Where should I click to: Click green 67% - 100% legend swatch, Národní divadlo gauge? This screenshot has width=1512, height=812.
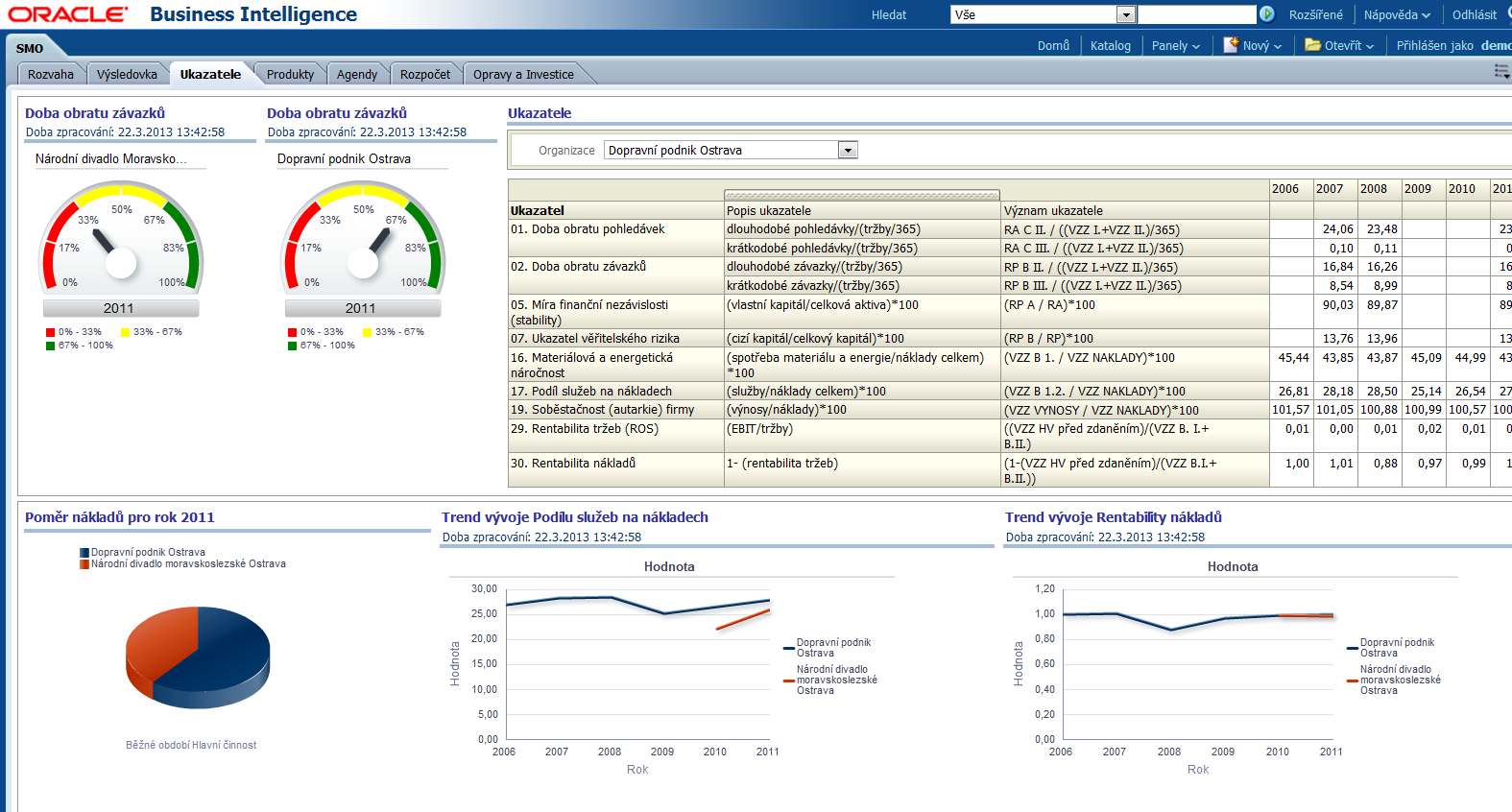[50, 346]
